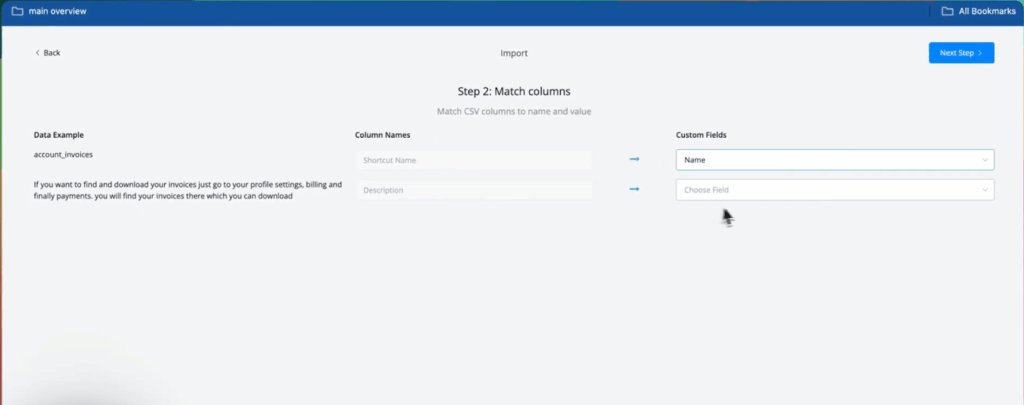Click the chevron arrow of the Name dropdown
The width and height of the screenshot is (1024, 405).
(x=984, y=160)
